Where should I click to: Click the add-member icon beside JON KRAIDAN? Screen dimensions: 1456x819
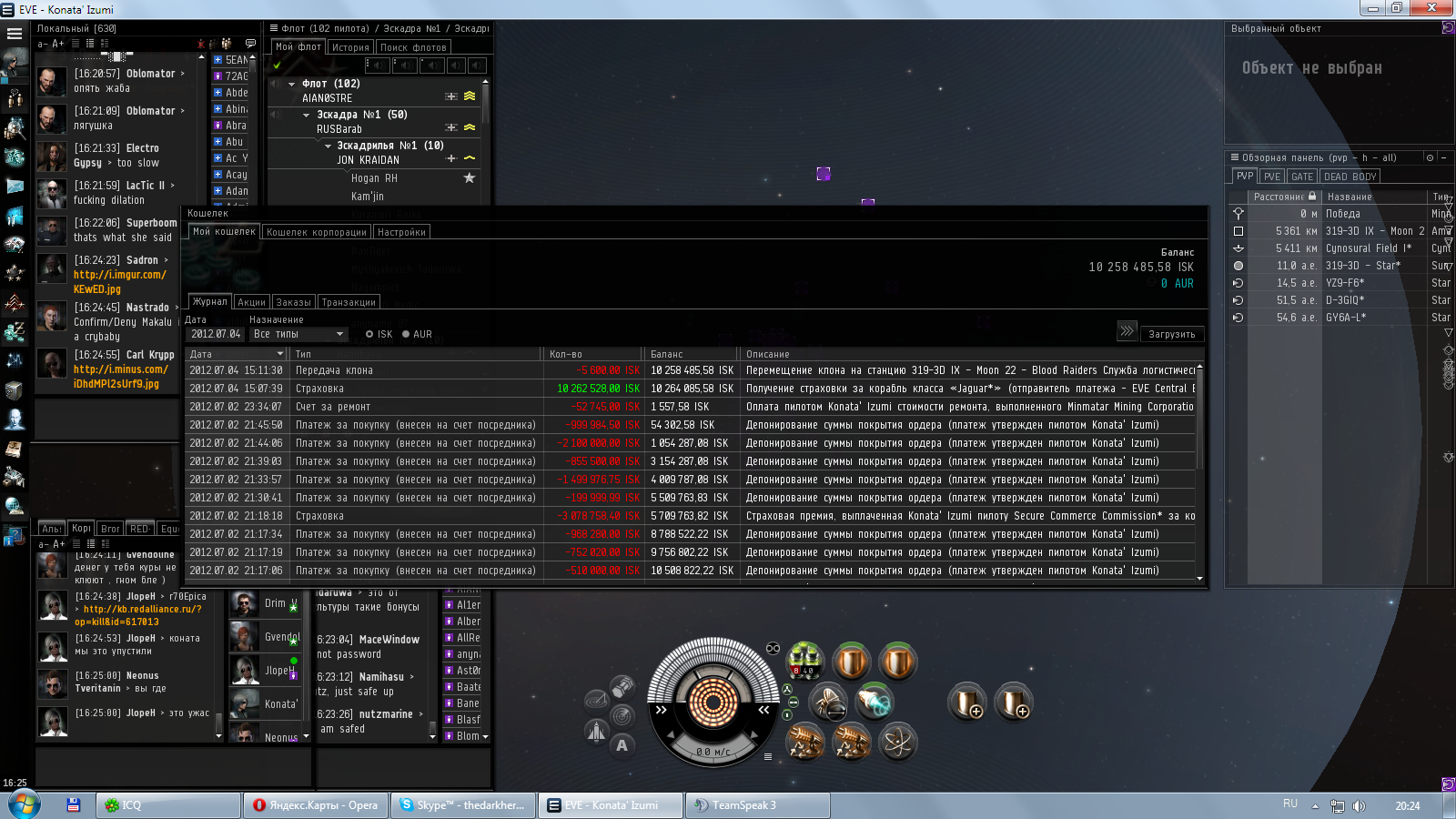pyautogui.click(x=450, y=158)
